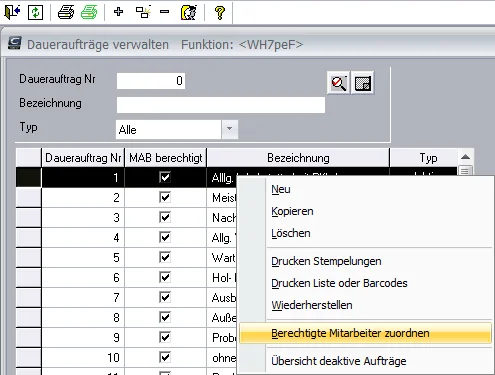Select Berechtigte Mitarbeiter zuordnen
Viewport: 495px width, 375px height.
pos(365,333)
